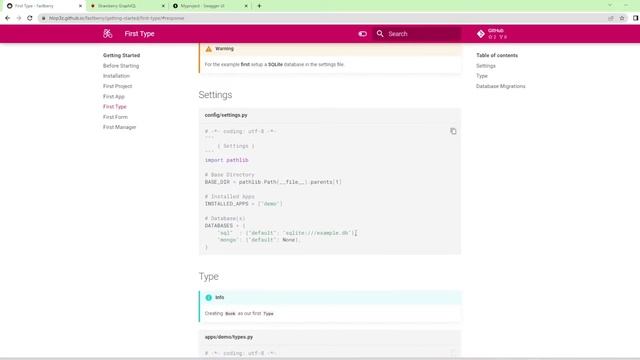
Task: Close the First Type browser tab
Action: pyautogui.click(x=80, y=6)
